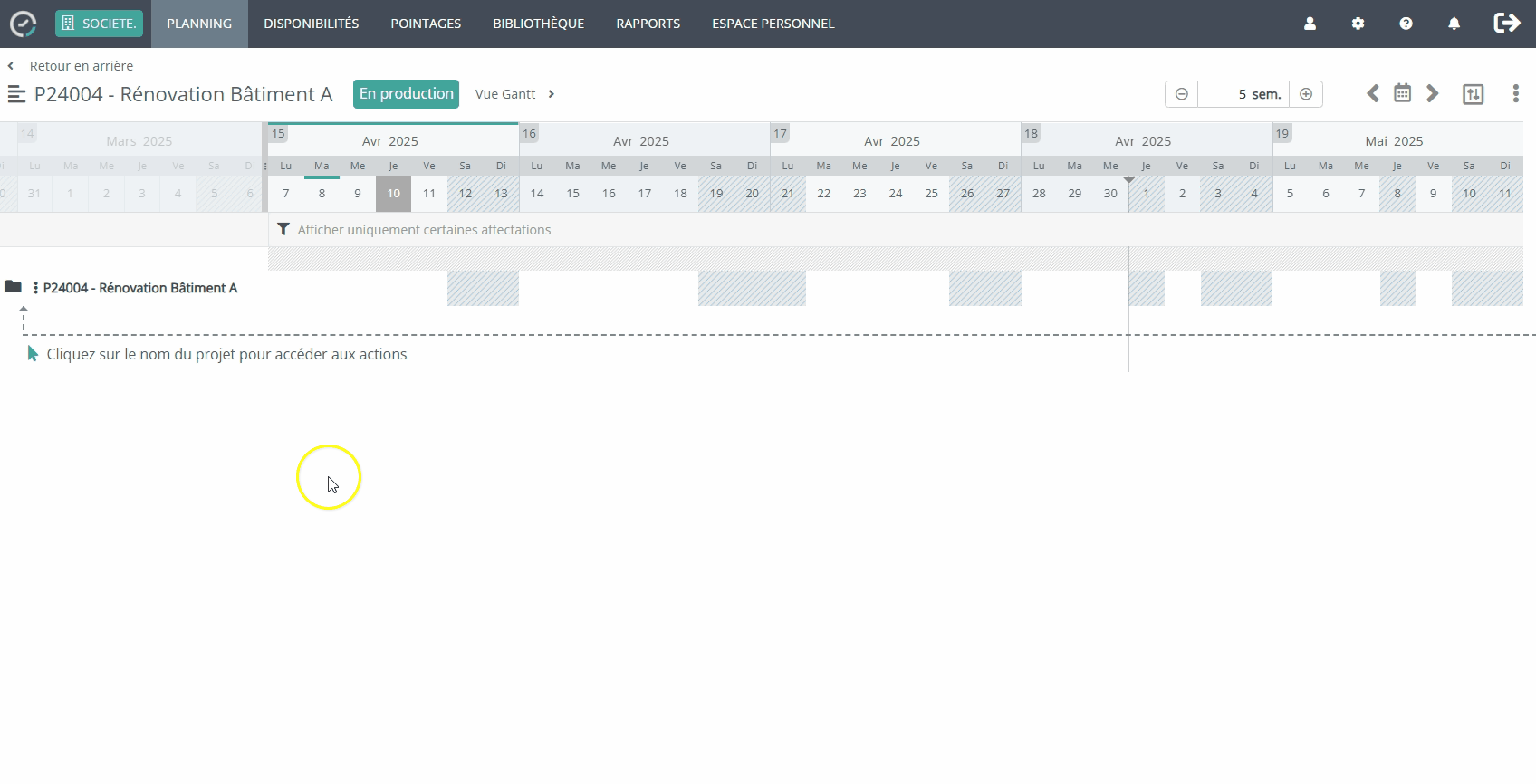The width and height of the screenshot is (1536, 784).
Task: Decrease weeks with minus button
Action: tap(1182, 94)
